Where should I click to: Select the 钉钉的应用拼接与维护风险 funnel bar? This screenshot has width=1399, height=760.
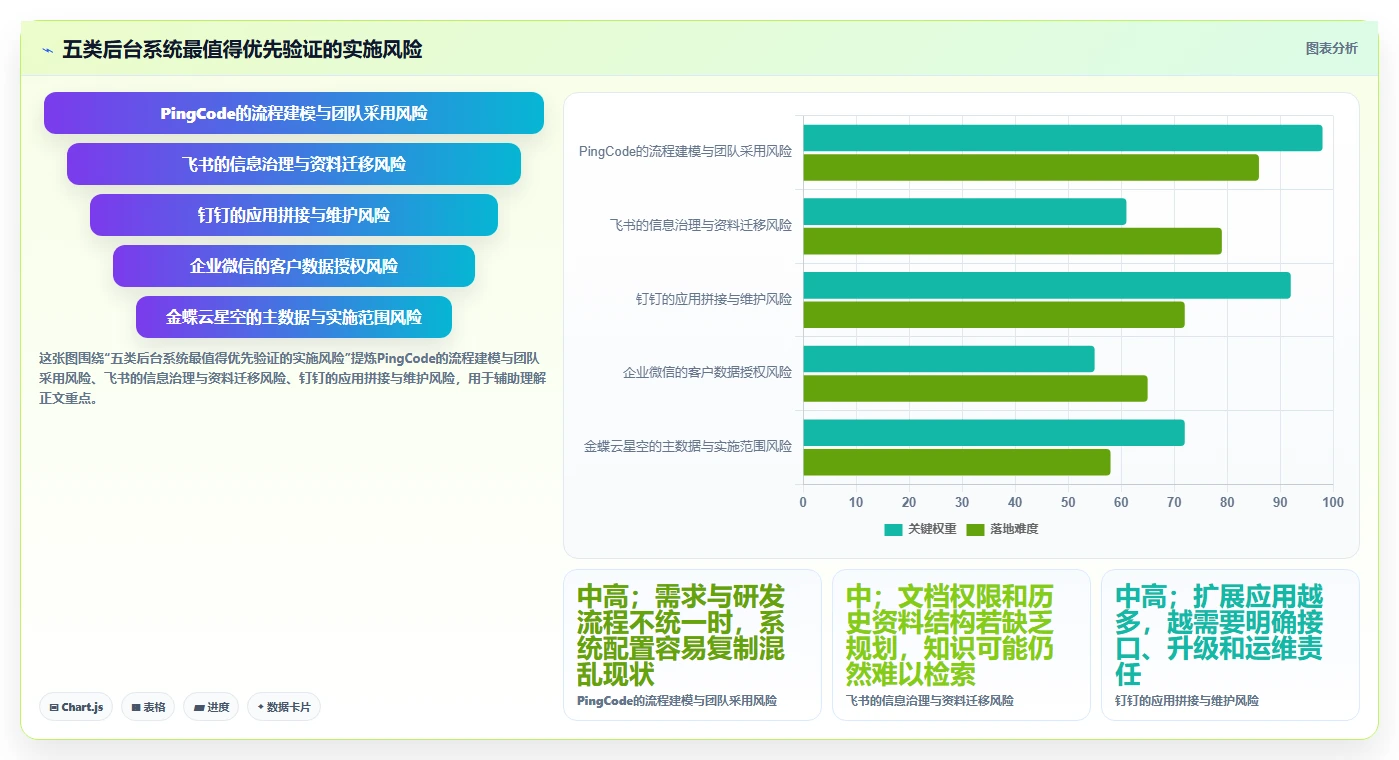click(x=294, y=215)
